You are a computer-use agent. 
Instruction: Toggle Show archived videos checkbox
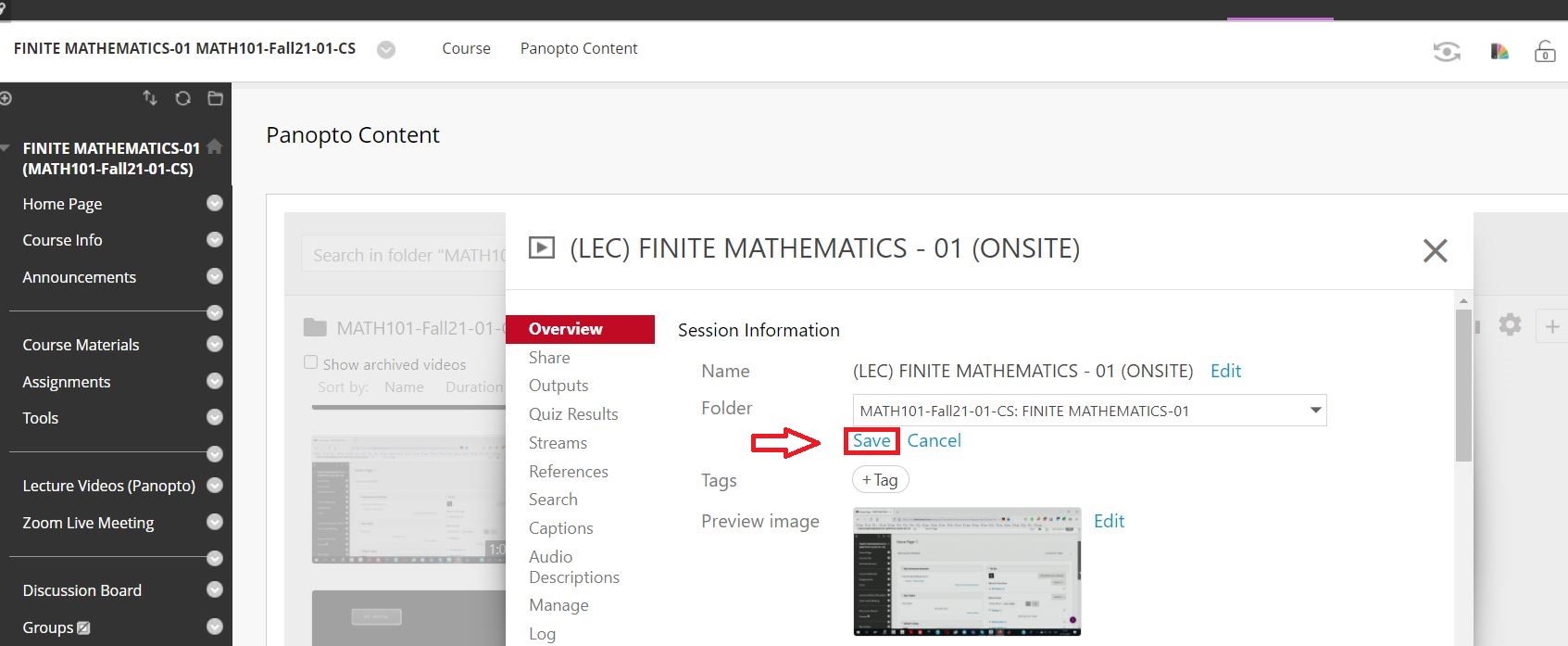[311, 363]
